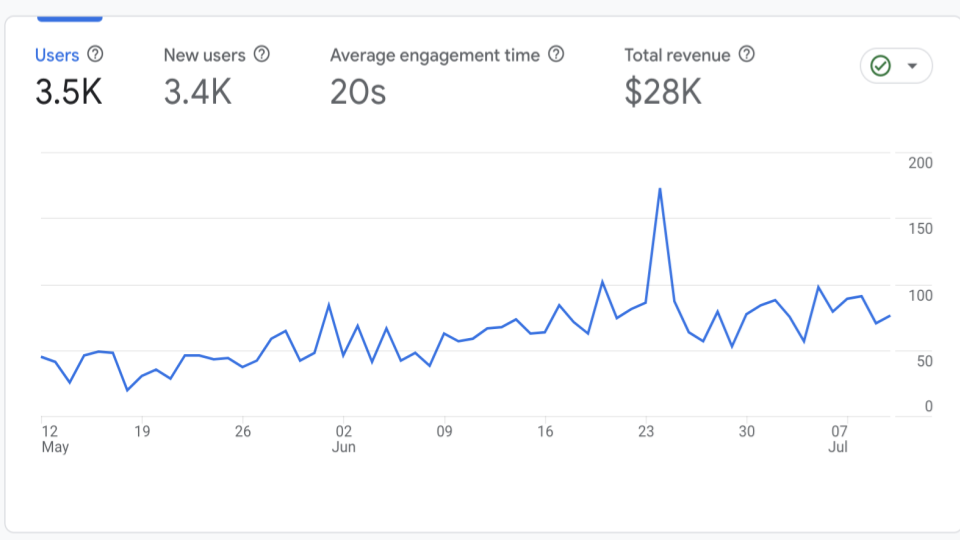Click the 3.4K new users value
This screenshot has height=540, width=960.
tap(197, 93)
